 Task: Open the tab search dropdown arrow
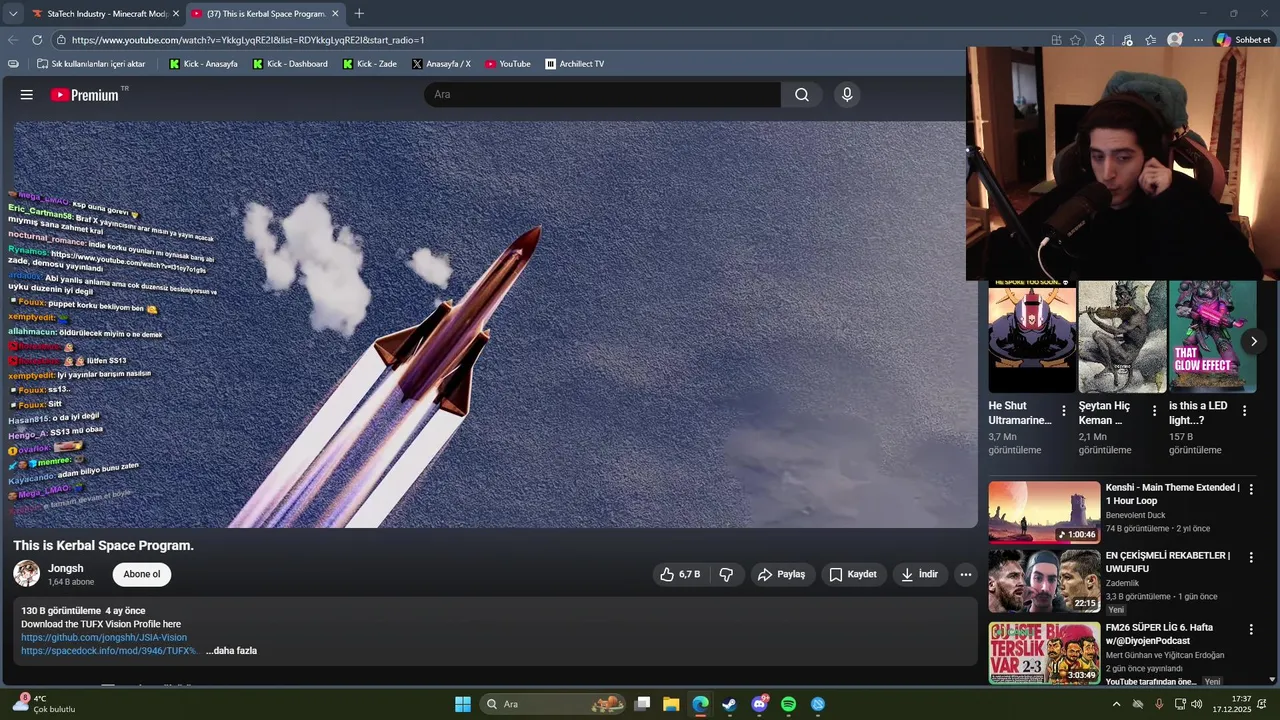click(13, 14)
